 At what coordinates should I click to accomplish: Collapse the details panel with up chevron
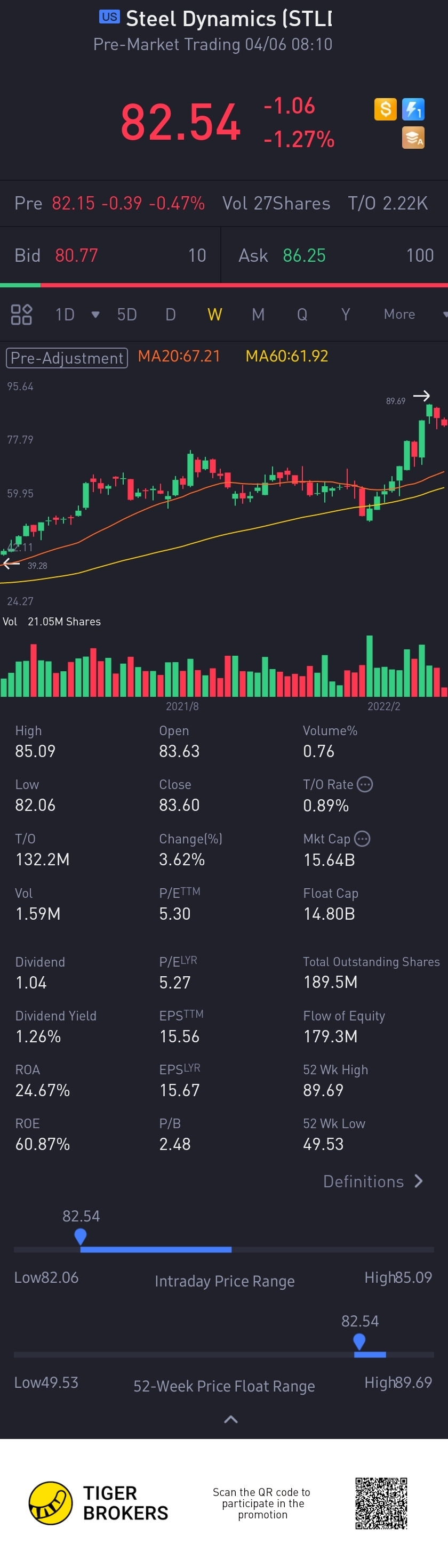tap(231, 1419)
